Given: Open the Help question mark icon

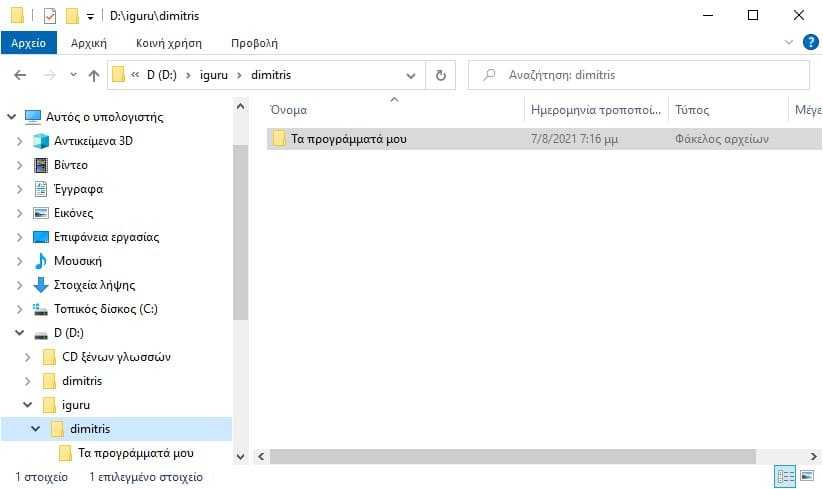Looking at the screenshot, I should pyautogui.click(x=810, y=42).
